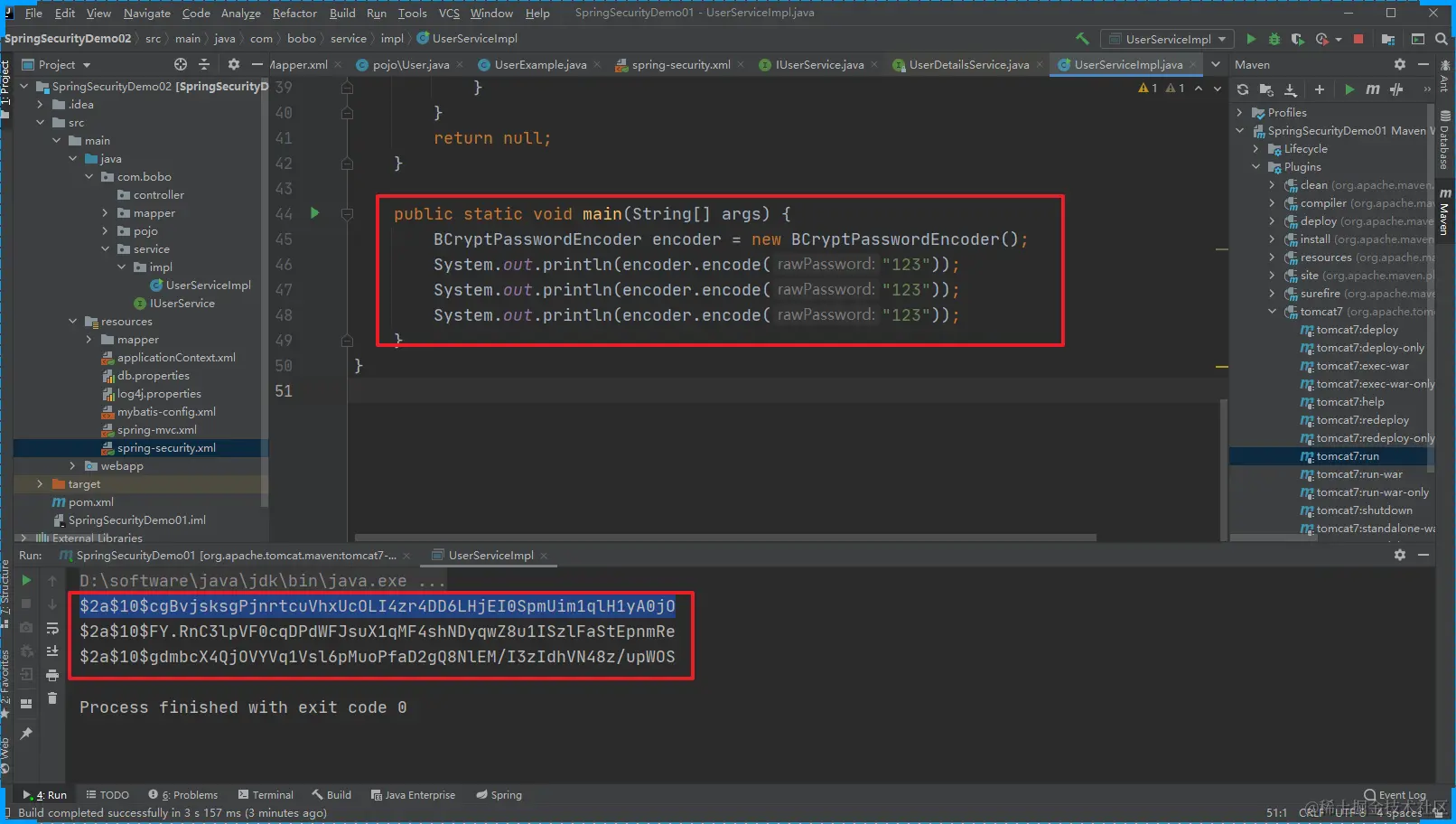Click the Run panel layout icon
The height and width of the screenshot is (824, 1456).
26,704
